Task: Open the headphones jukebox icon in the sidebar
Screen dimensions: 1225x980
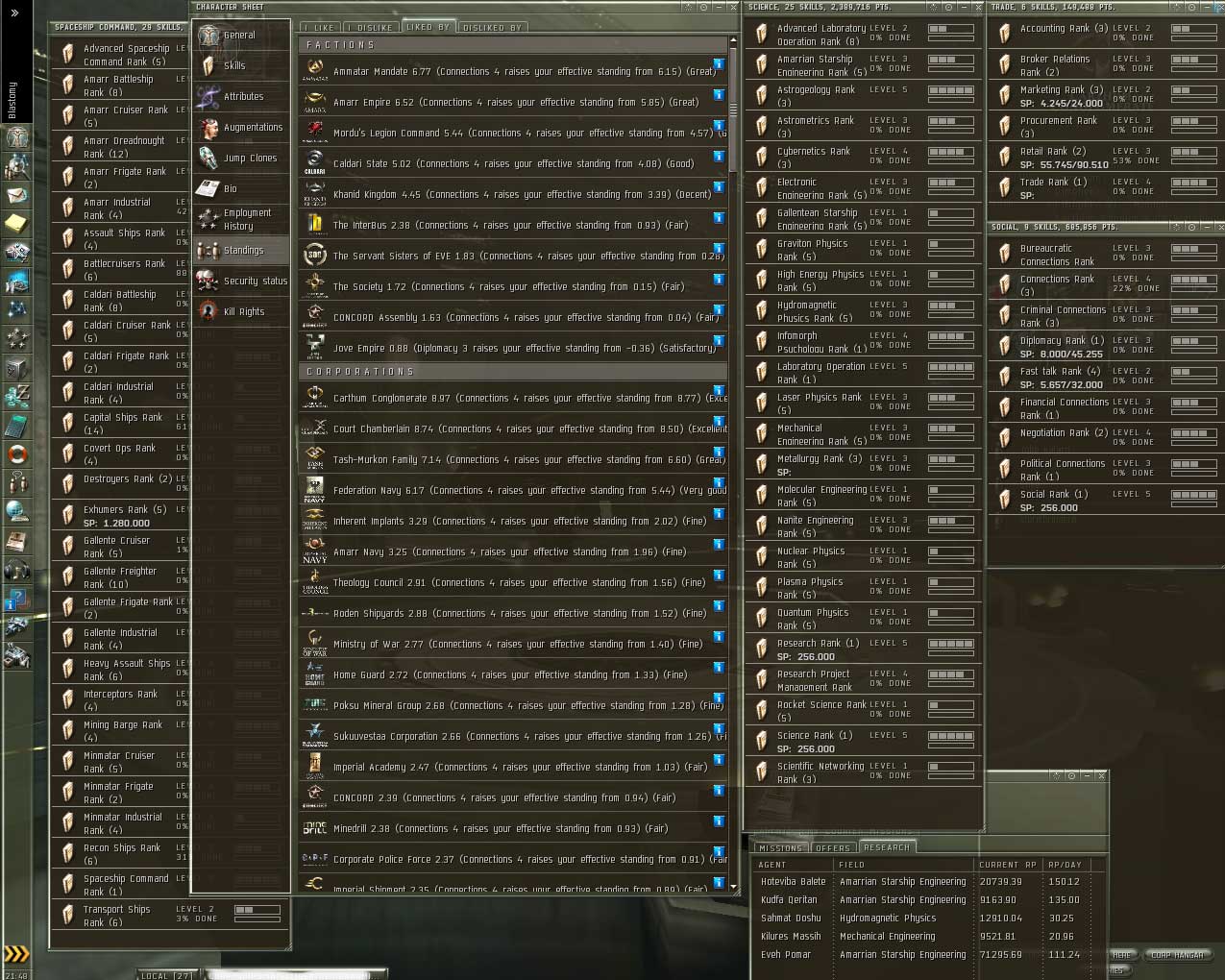Action: 16,570
